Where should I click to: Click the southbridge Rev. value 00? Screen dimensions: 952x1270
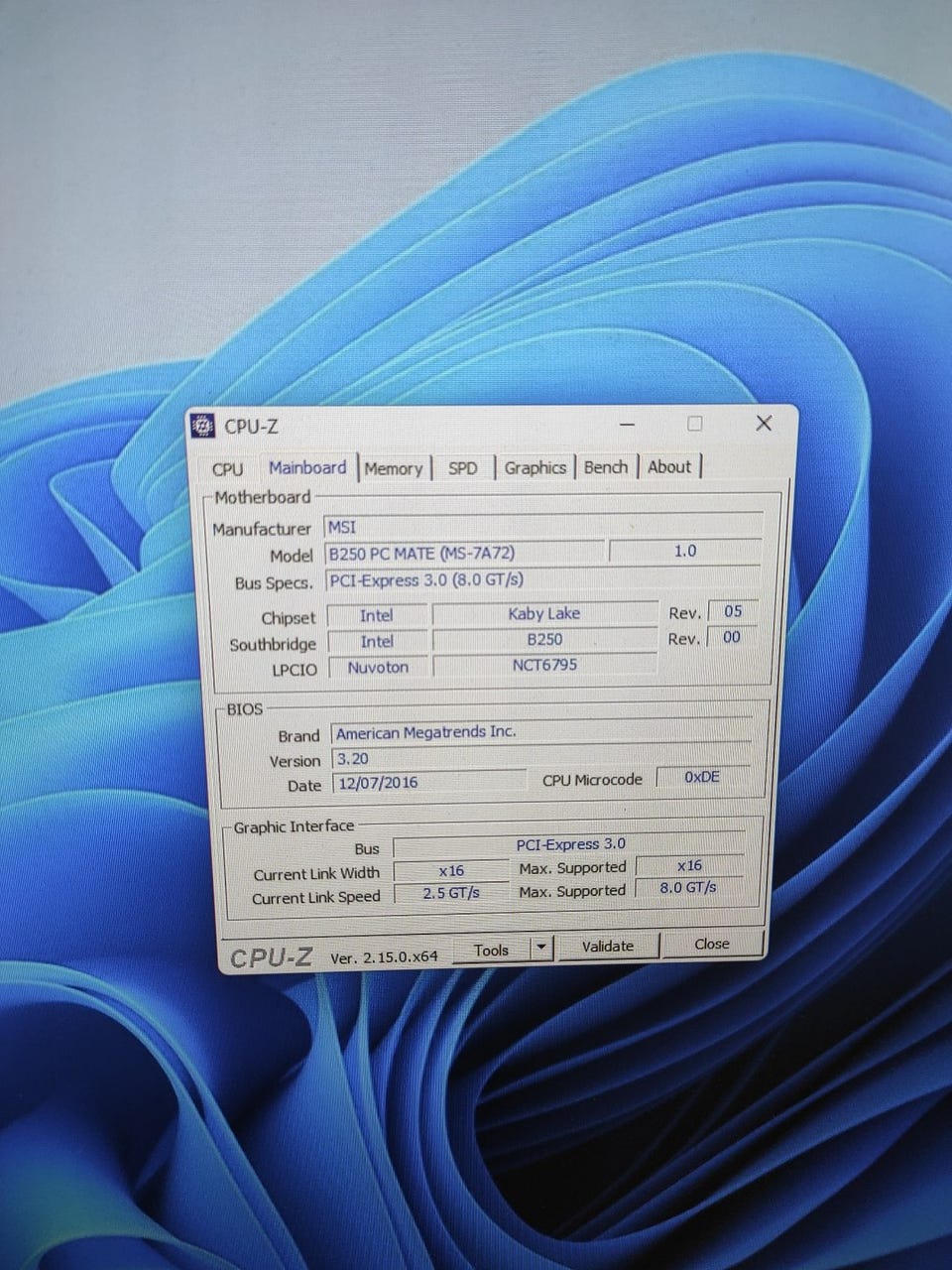(732, 637)
